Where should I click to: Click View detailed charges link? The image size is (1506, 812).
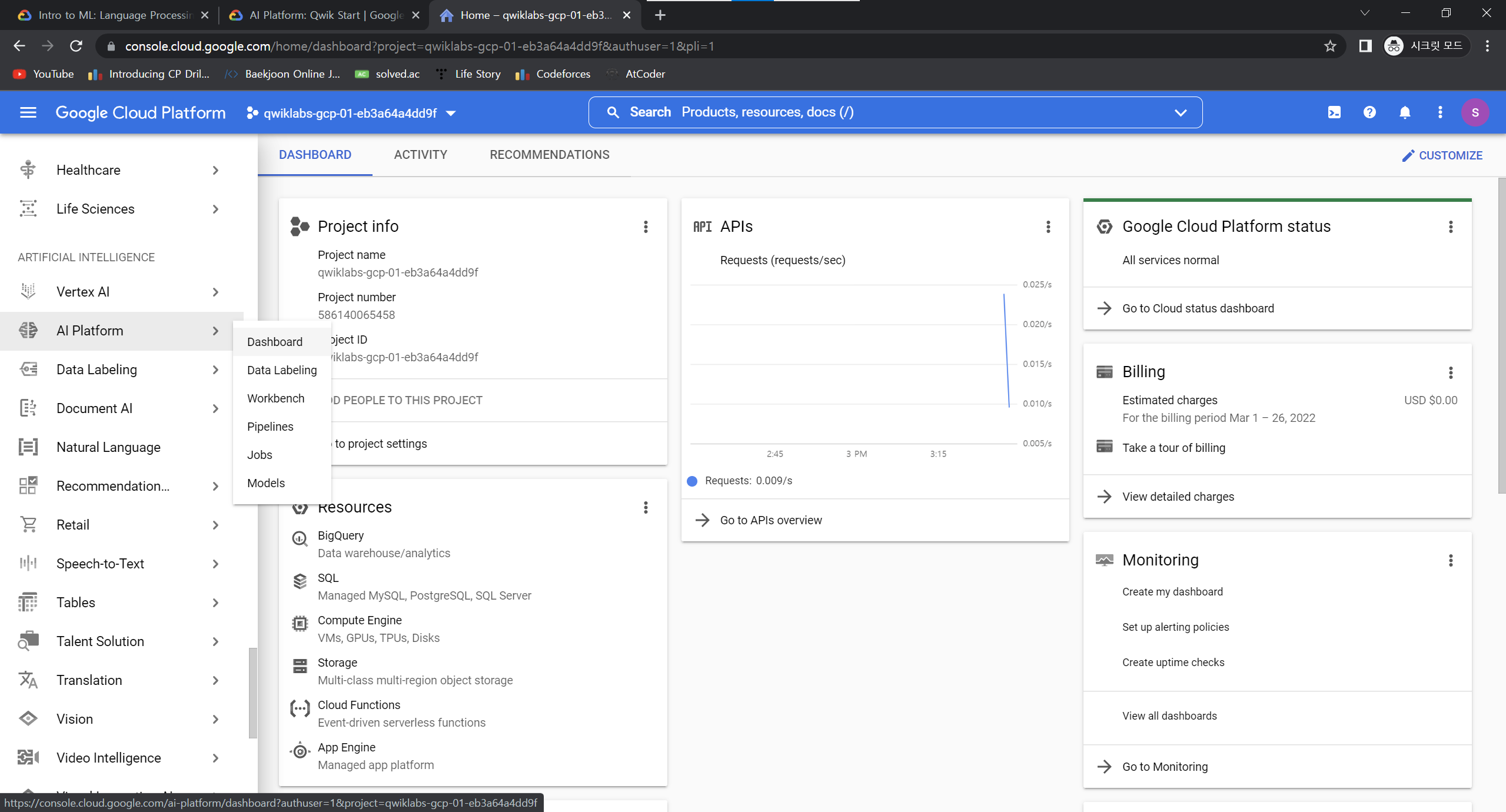(x=1178, y=497)
